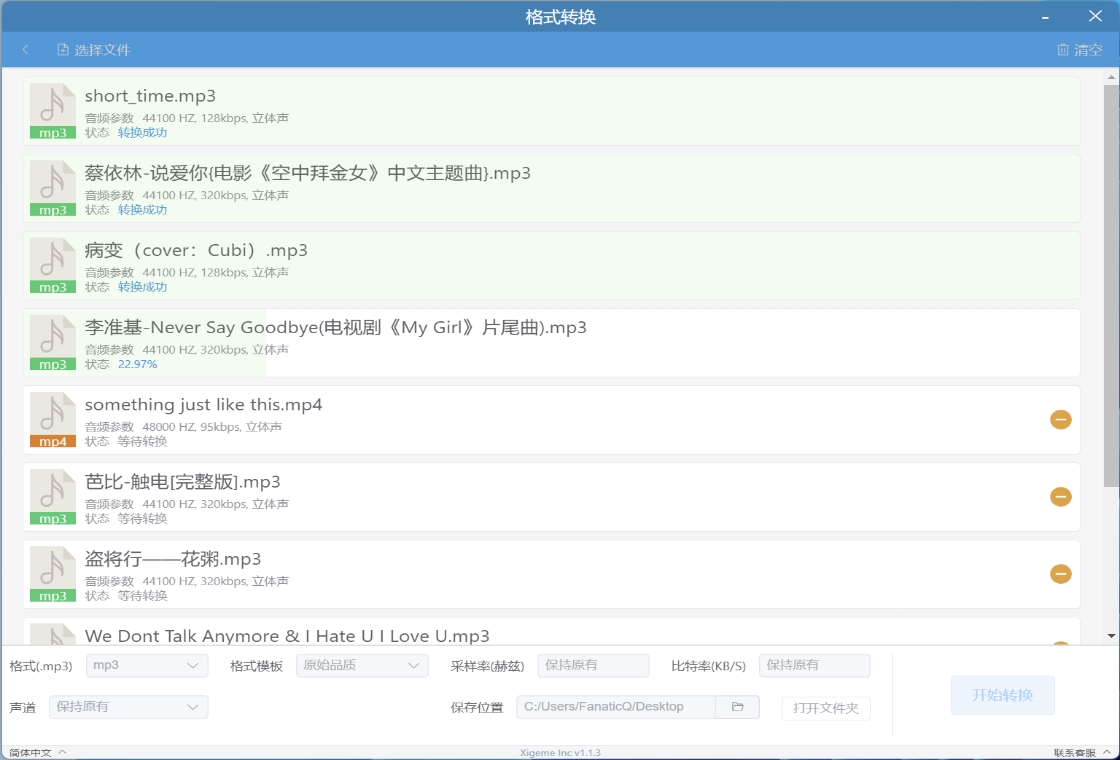
Task: Open the 格式 mp3 dropdown
Action: [x=147, y=665]
